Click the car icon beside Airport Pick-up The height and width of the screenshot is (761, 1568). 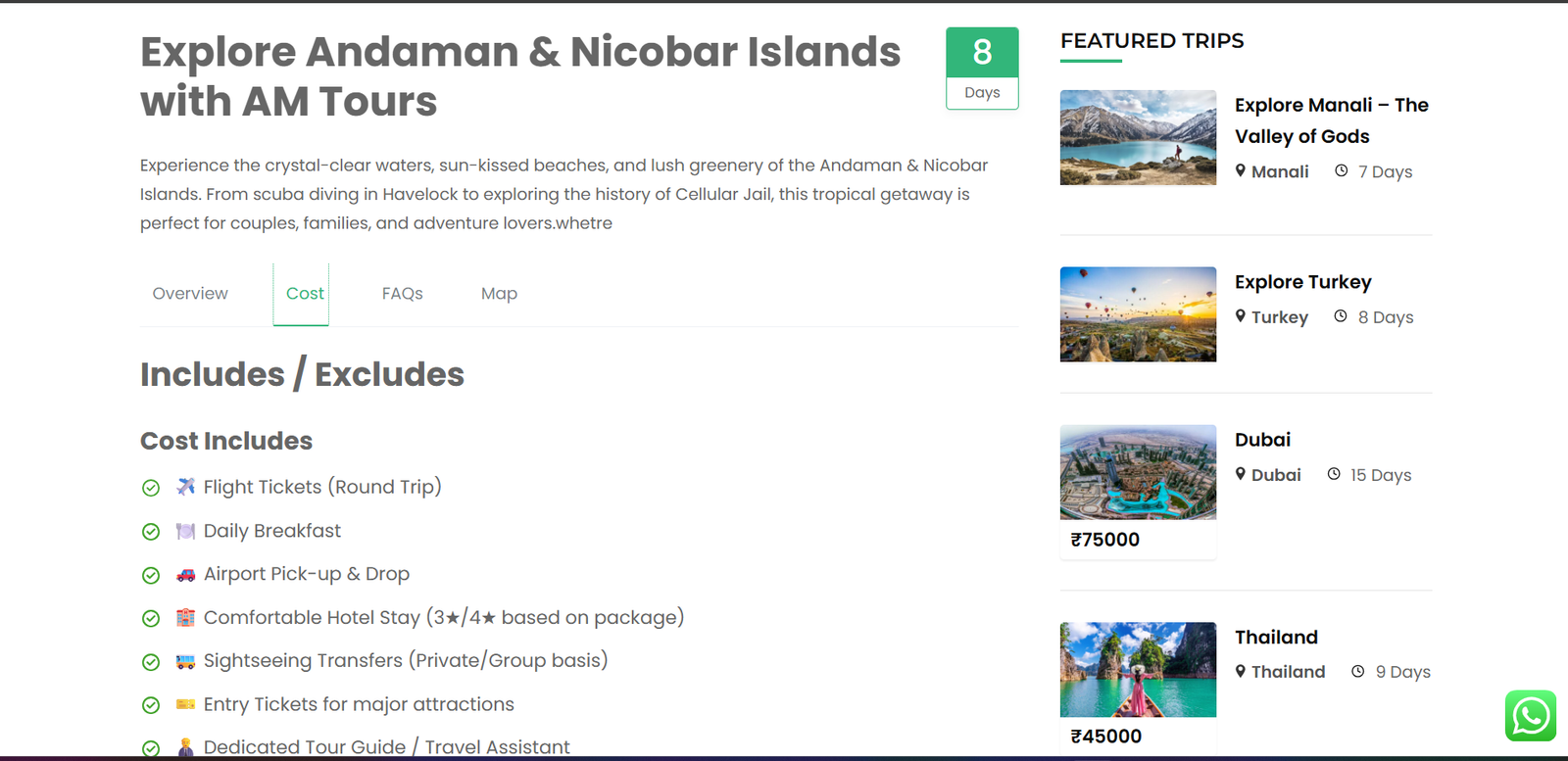(x=185, y=575)
